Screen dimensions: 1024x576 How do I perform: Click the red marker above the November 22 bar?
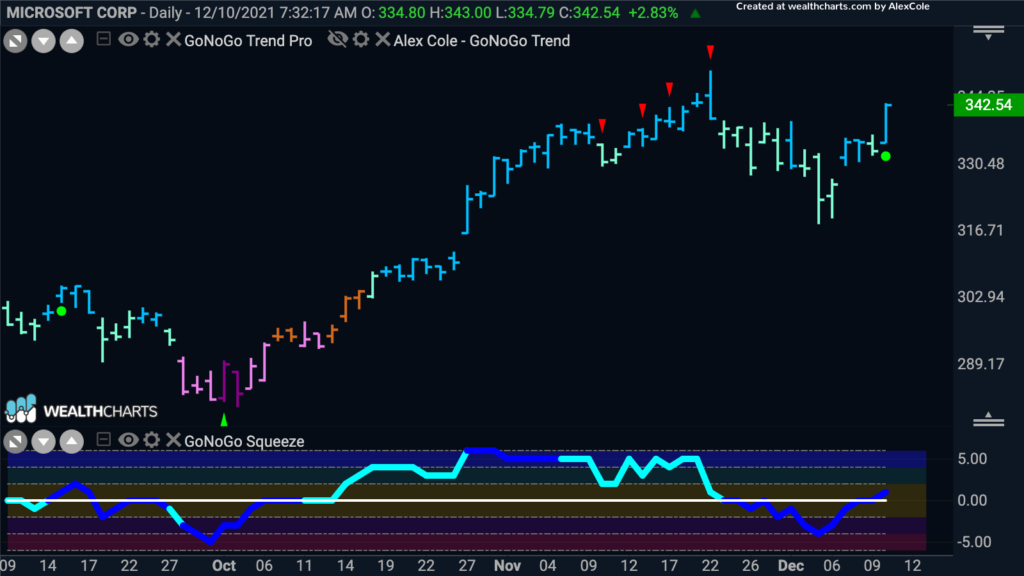coord(711,52)
